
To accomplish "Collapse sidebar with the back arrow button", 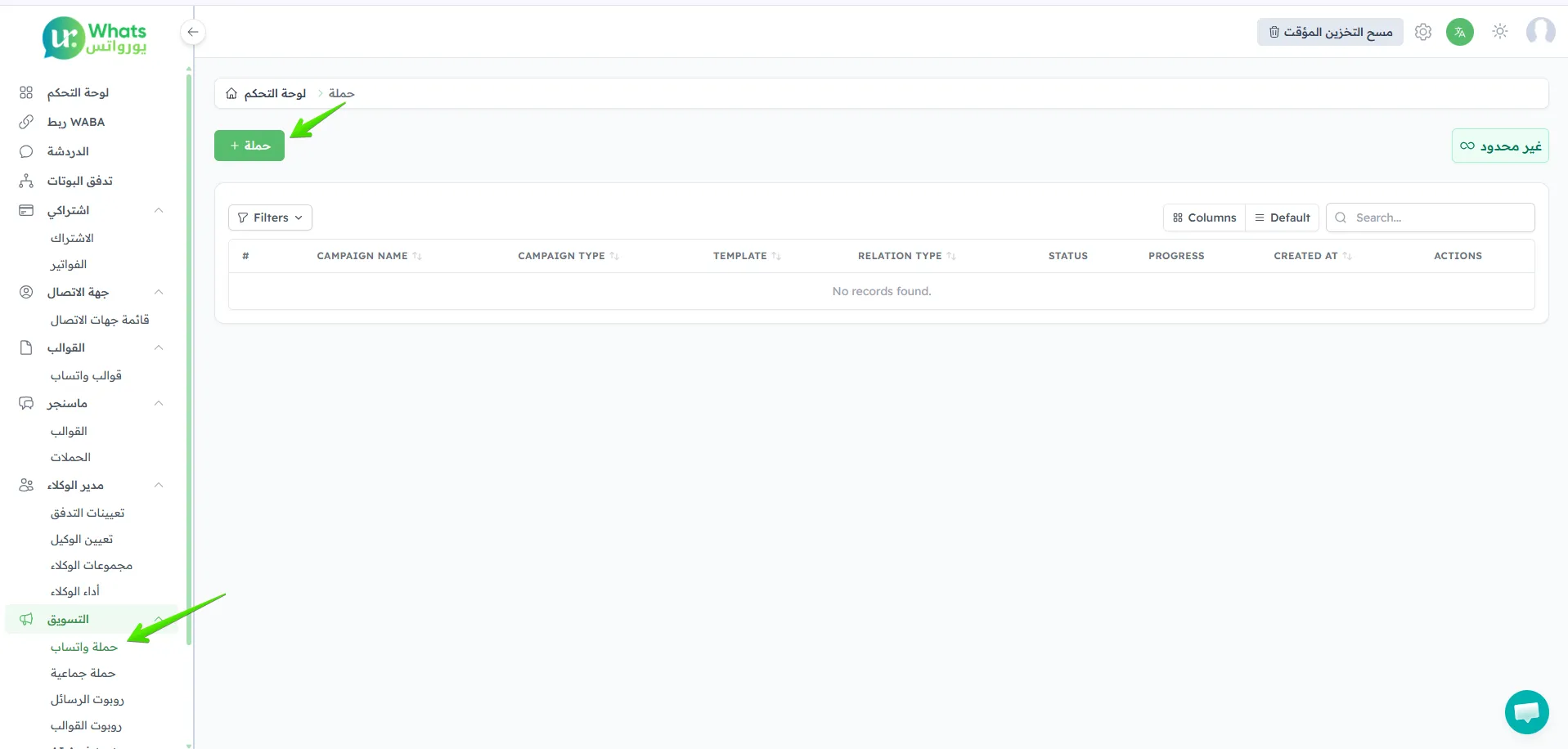I will tap(193, 32).
